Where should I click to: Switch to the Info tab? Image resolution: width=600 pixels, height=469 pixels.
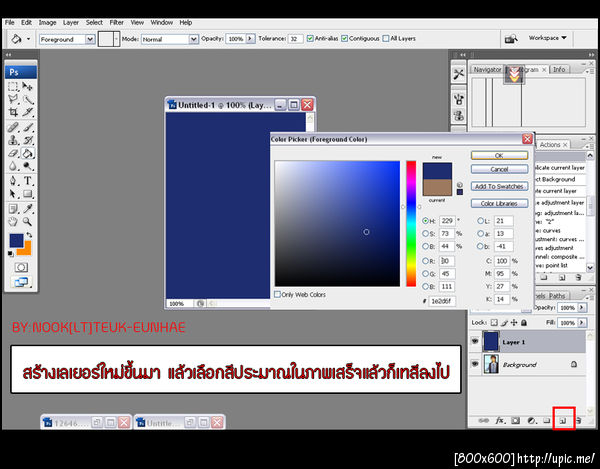coord(559,69)
